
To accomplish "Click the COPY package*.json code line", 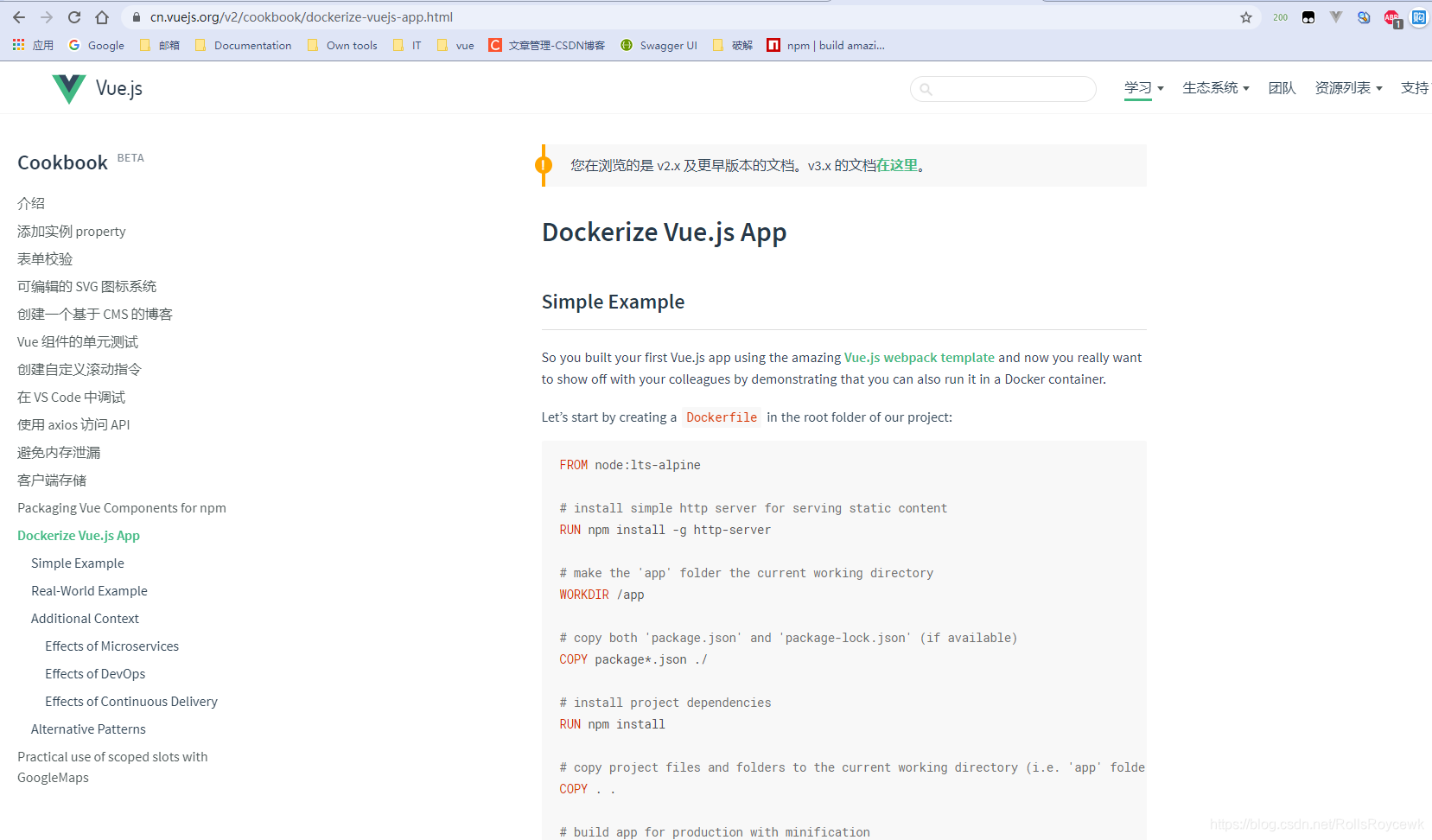I will pyautogui.click(x=633, y=659).
